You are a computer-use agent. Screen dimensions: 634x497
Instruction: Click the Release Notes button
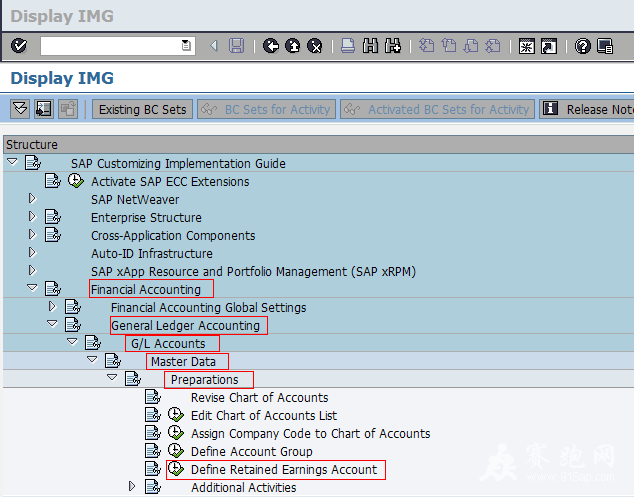[587, 109]
